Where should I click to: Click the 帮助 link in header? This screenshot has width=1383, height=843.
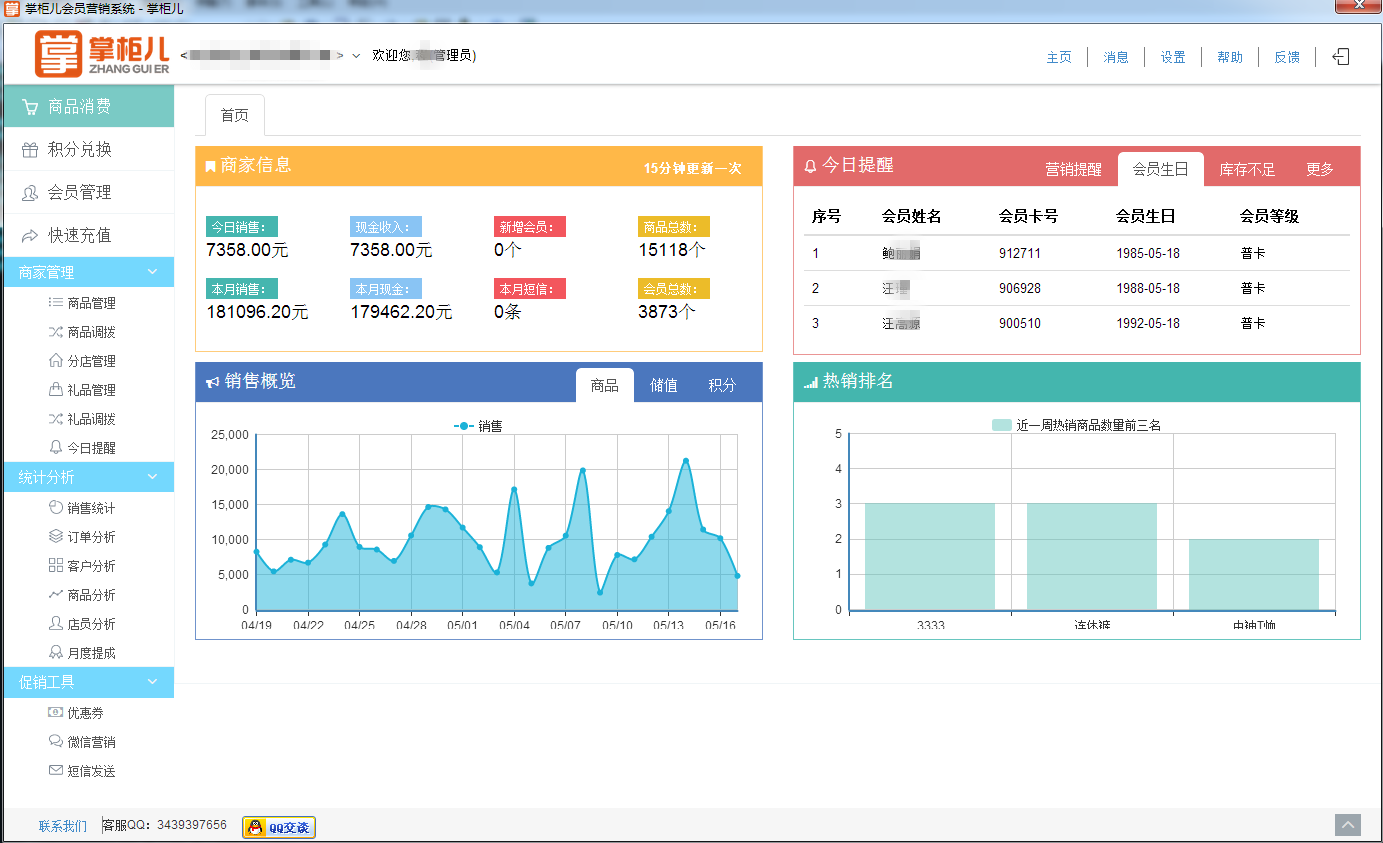pos(1230,57)
